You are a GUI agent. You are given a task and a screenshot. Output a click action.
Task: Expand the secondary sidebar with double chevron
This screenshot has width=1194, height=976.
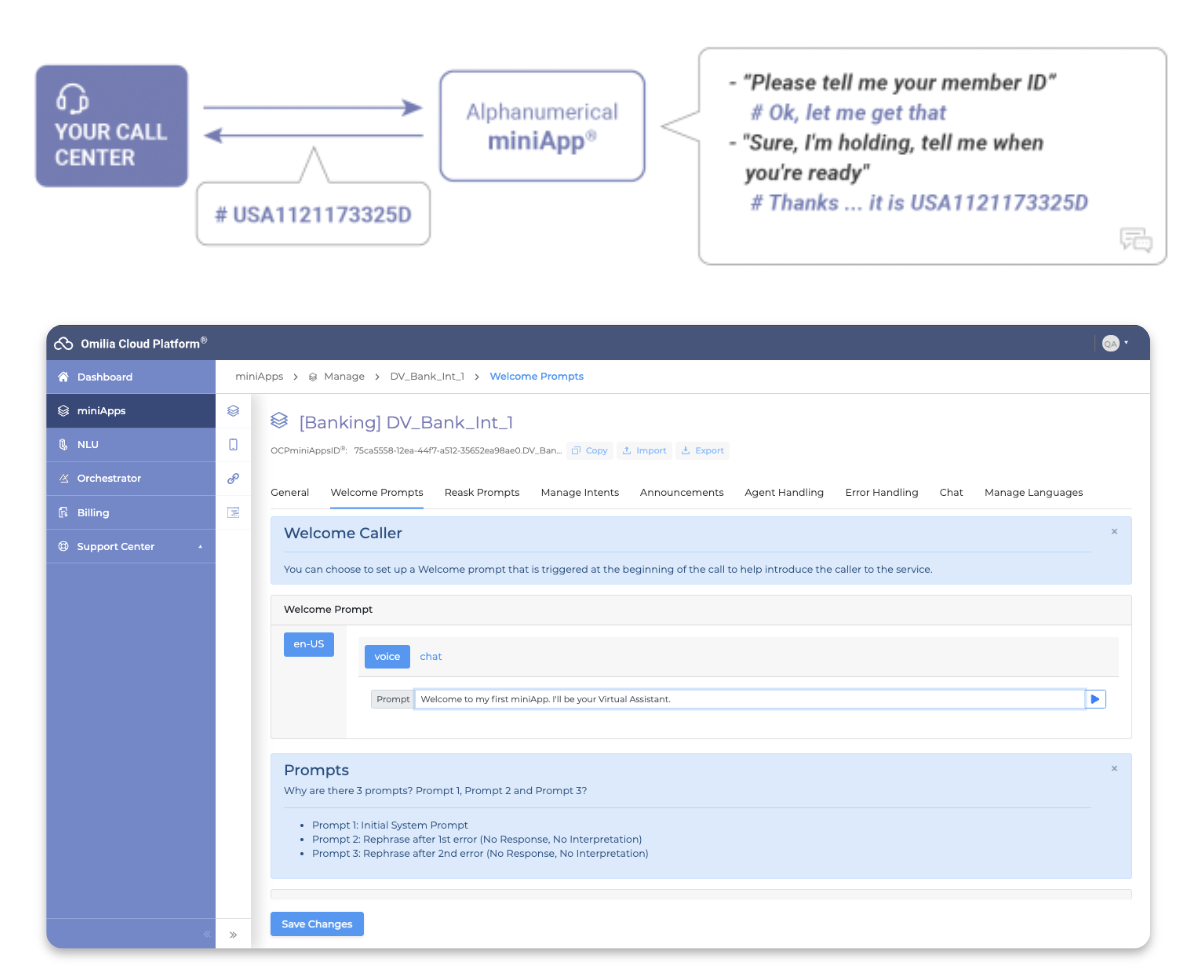click(233, 934)
